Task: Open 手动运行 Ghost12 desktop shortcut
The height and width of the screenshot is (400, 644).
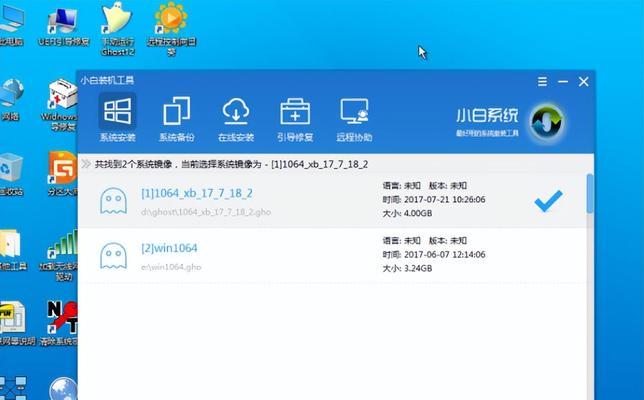Action: (117, 29)
